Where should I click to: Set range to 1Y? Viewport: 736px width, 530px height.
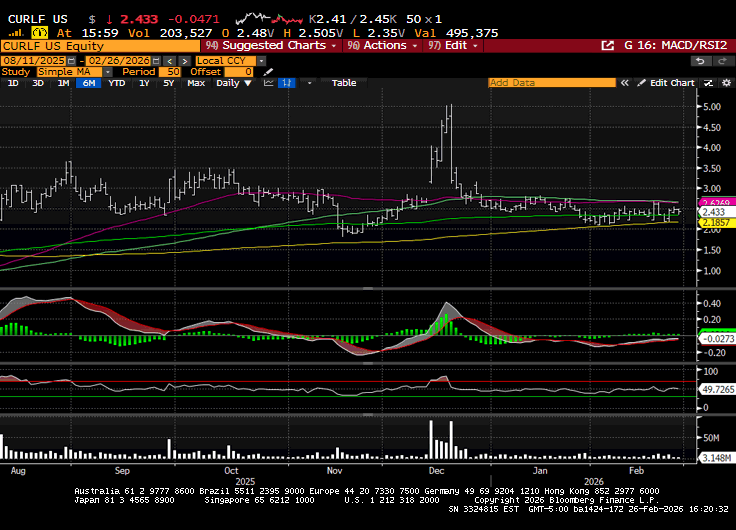coord(144,83)
